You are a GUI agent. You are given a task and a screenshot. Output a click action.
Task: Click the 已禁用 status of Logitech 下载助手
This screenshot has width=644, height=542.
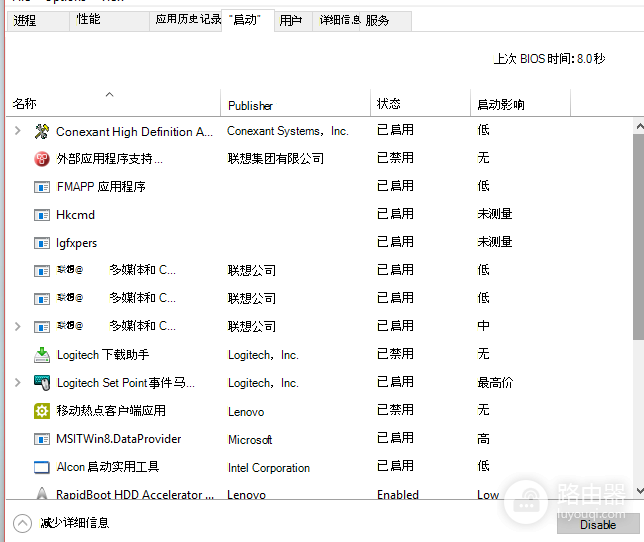click(395, 354)
